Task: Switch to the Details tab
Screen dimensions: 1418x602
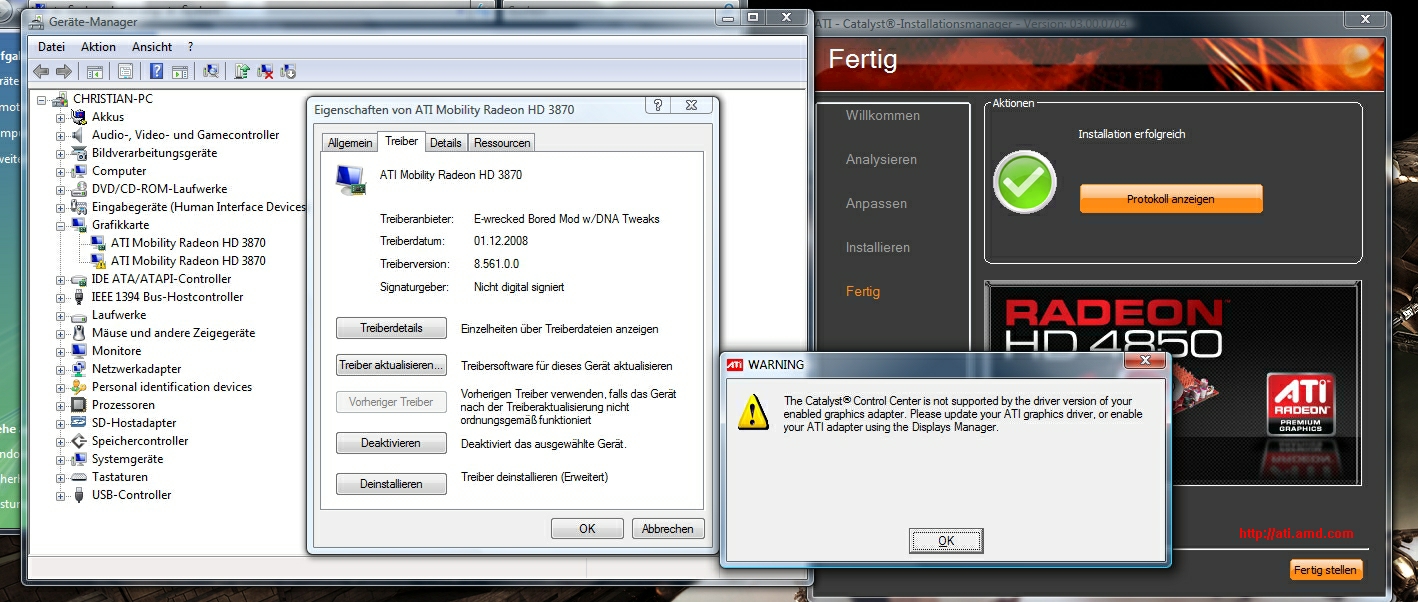Action: tap(446, 143)
